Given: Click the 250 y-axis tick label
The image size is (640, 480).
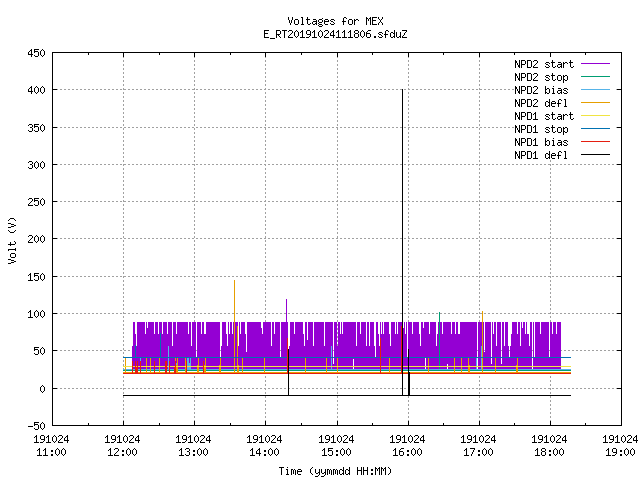Looking at the screenshot, I should (x=36, y=202).
